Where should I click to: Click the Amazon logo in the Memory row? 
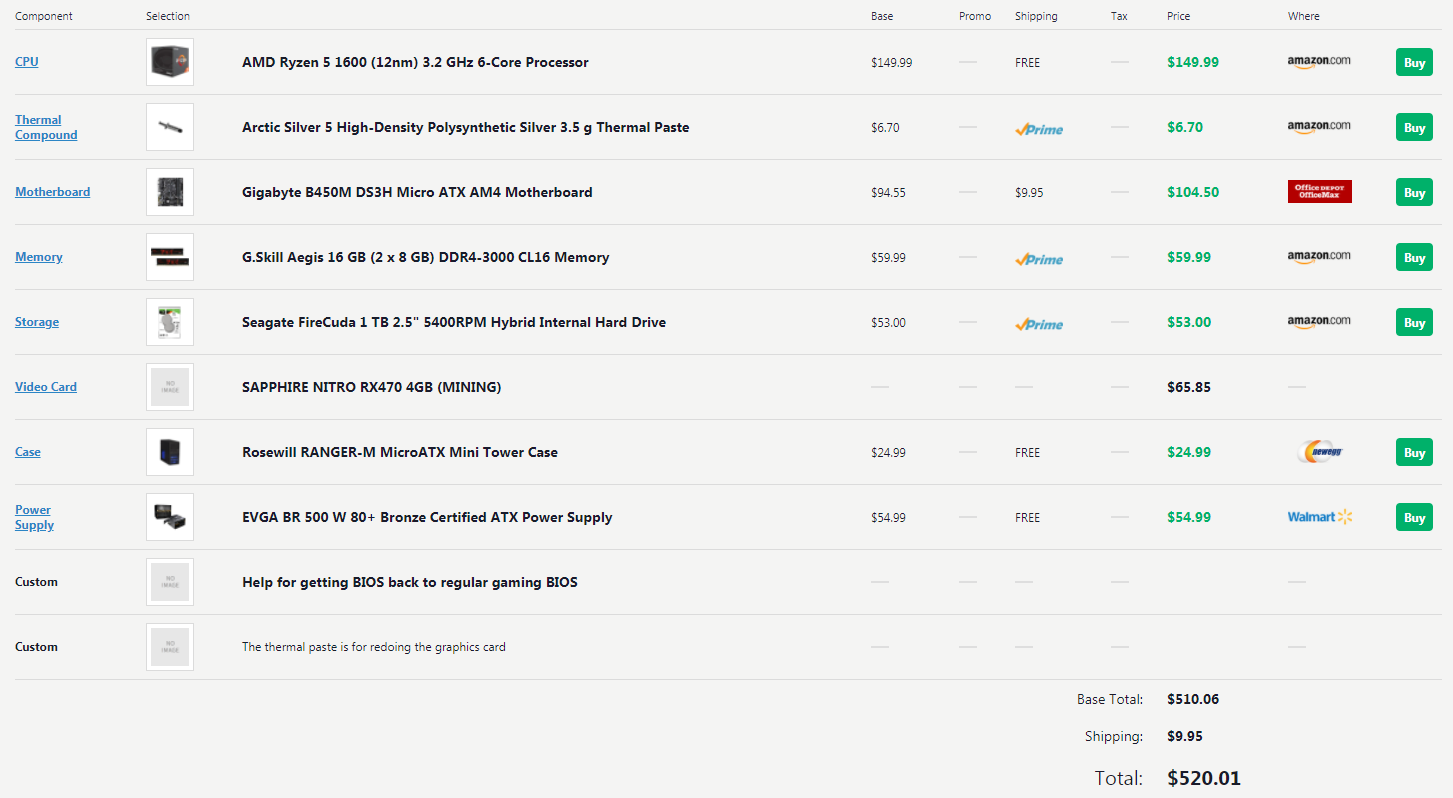tap(1319, 257)
